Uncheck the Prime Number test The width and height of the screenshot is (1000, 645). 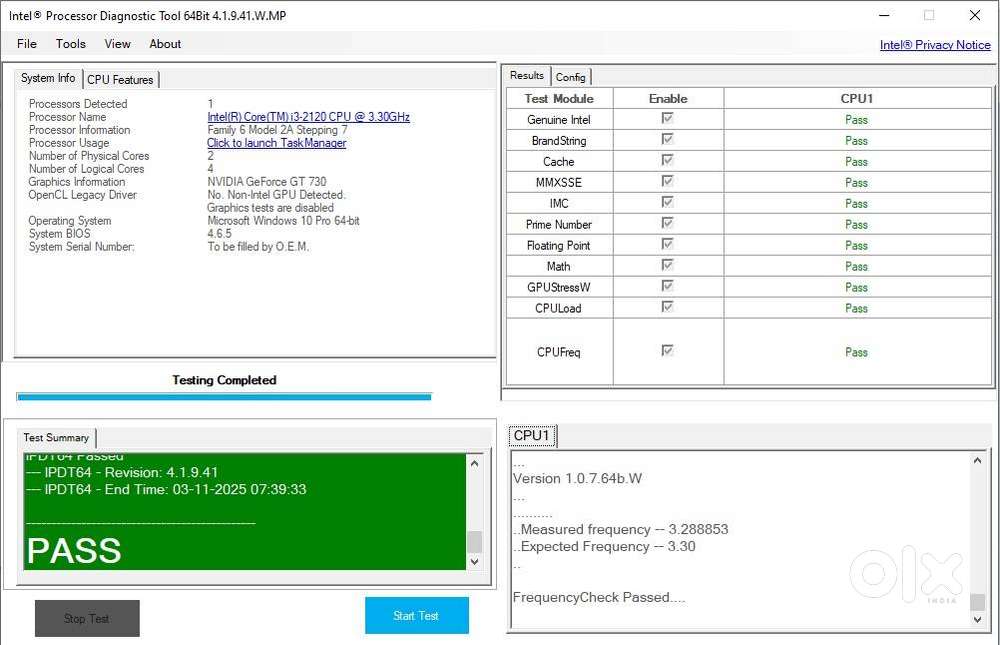click(x=667, y=223)
